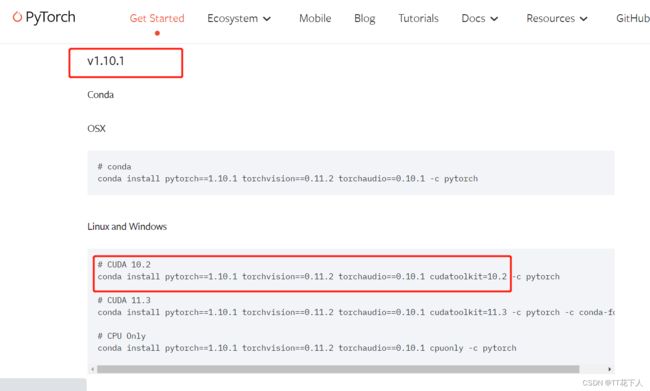Screen dimensions: 650x391
Task: Click the Linux and Windows heading
Action: pos(127,226)
